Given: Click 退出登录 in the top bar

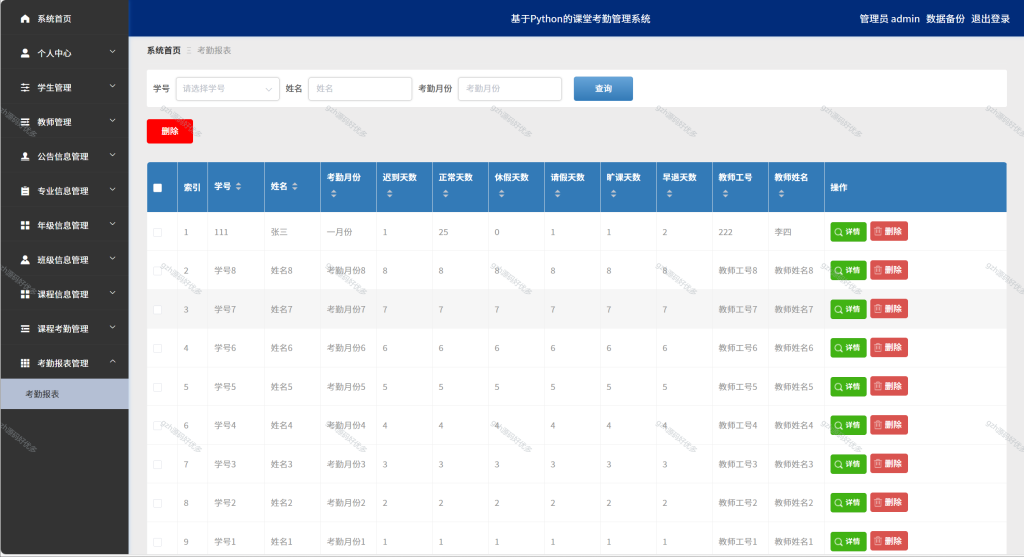Looking at the screenshot, I should coord(990,19).
